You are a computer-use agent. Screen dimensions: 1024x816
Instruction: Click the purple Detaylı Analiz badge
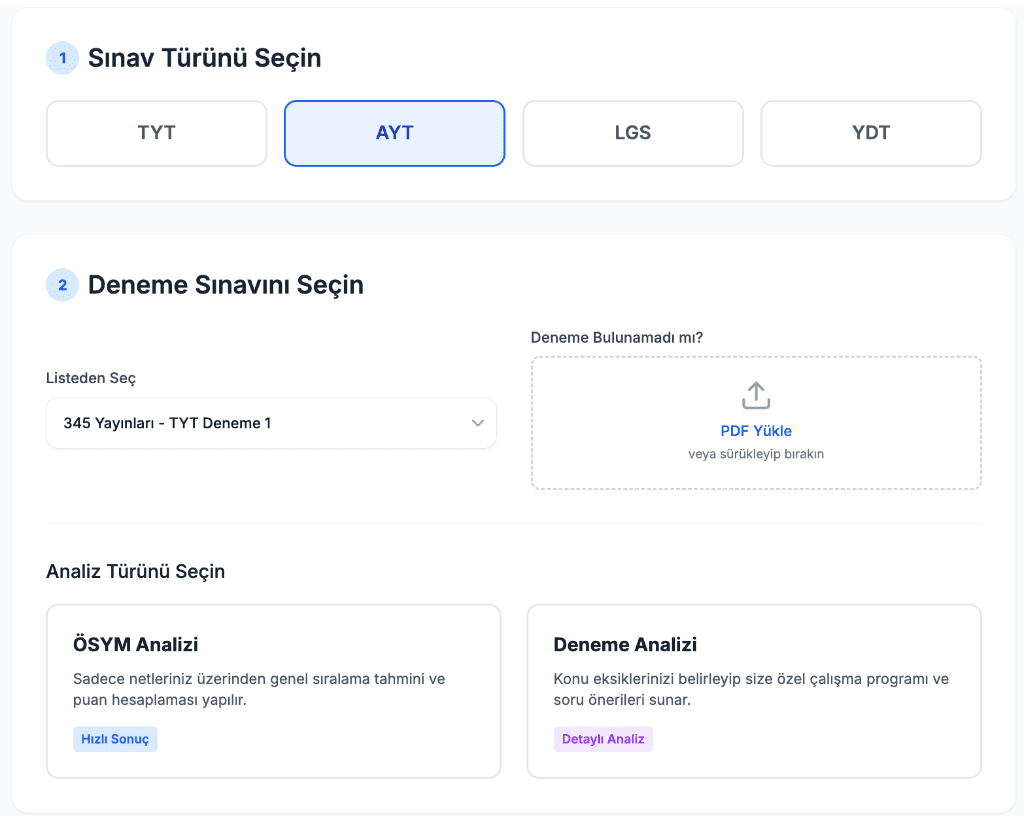603,739
